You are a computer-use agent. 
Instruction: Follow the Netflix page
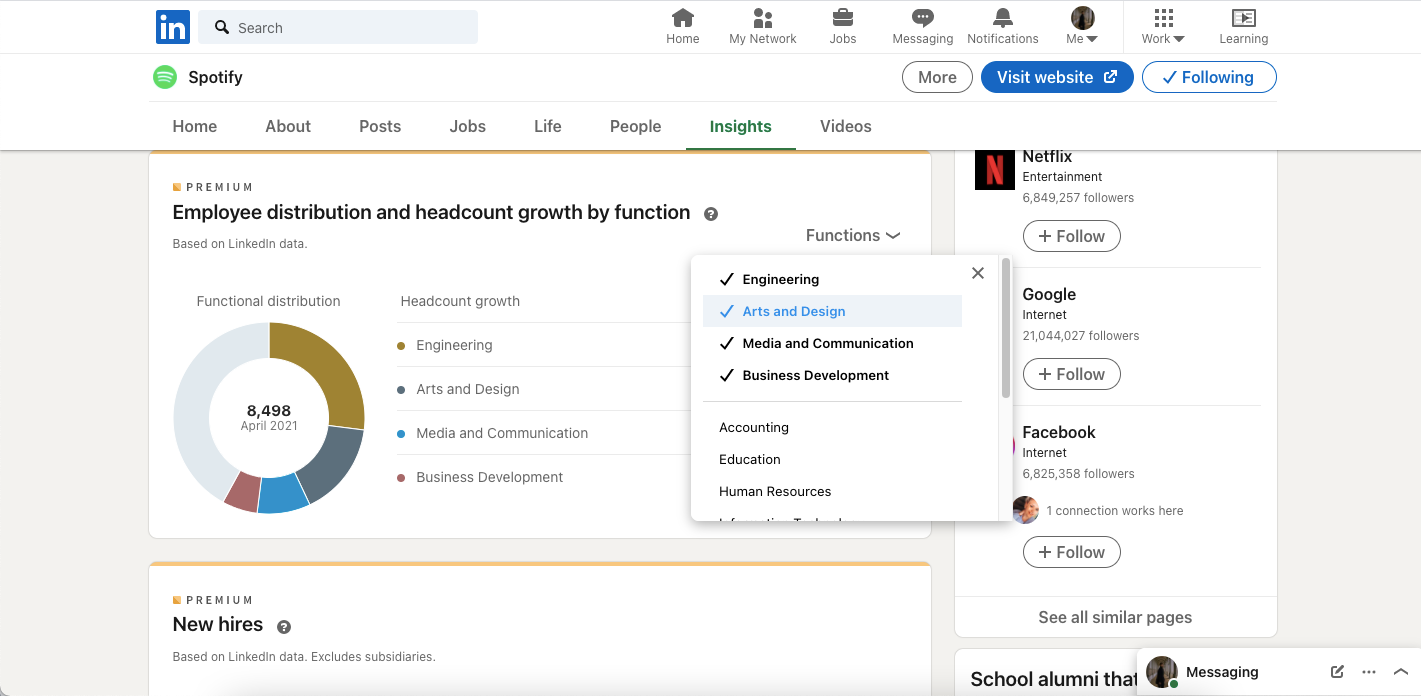point(1071,236)
